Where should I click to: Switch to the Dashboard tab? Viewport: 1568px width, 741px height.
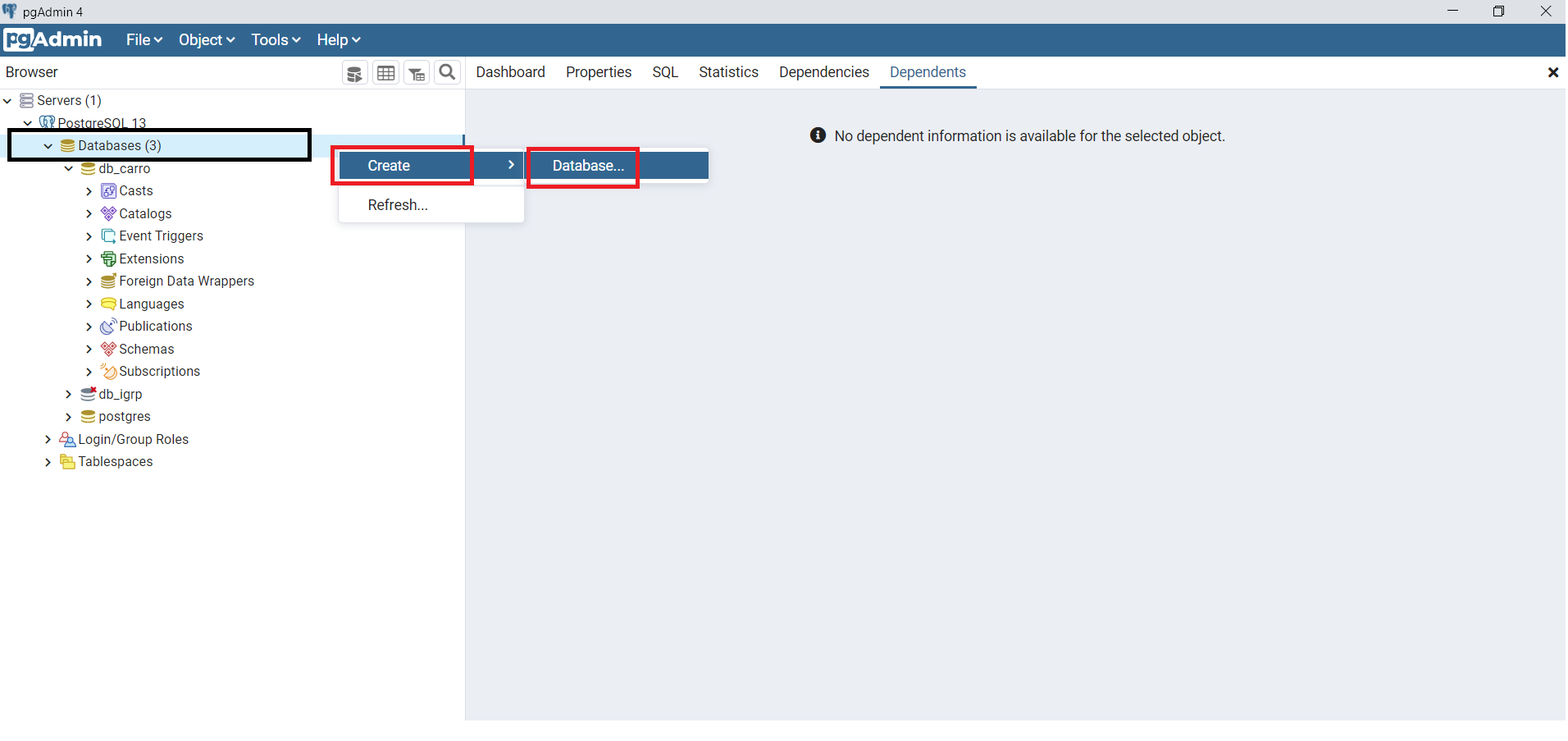point(510,72)
